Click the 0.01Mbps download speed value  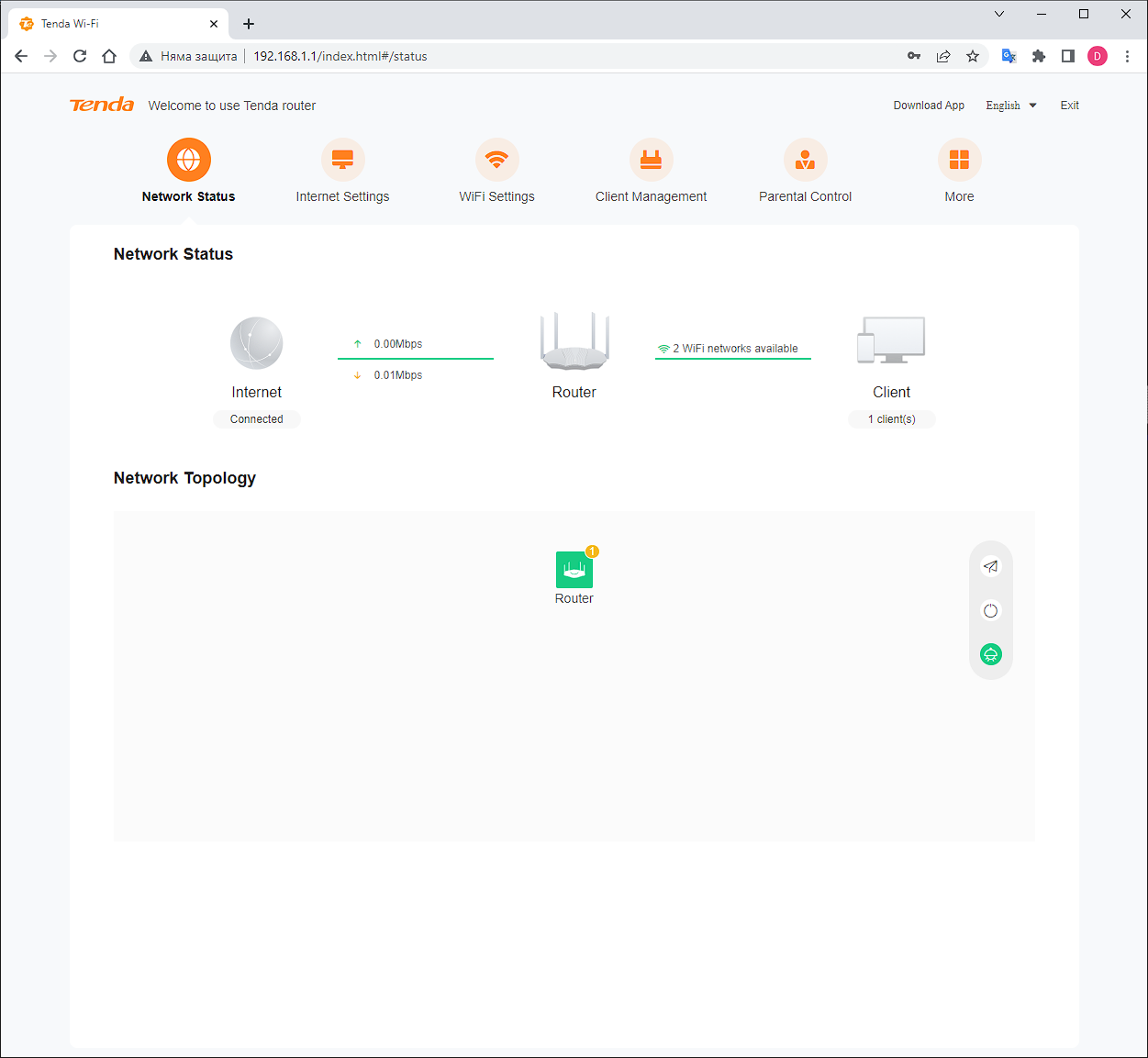[x=398, y=375]
